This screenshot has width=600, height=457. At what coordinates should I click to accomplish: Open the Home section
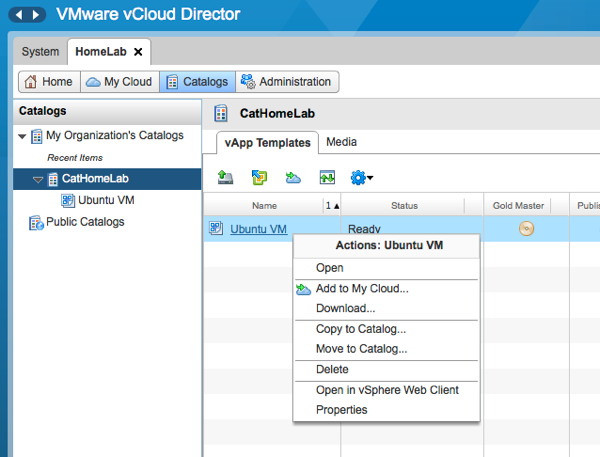pyautogui.click(x=49, y=82)
